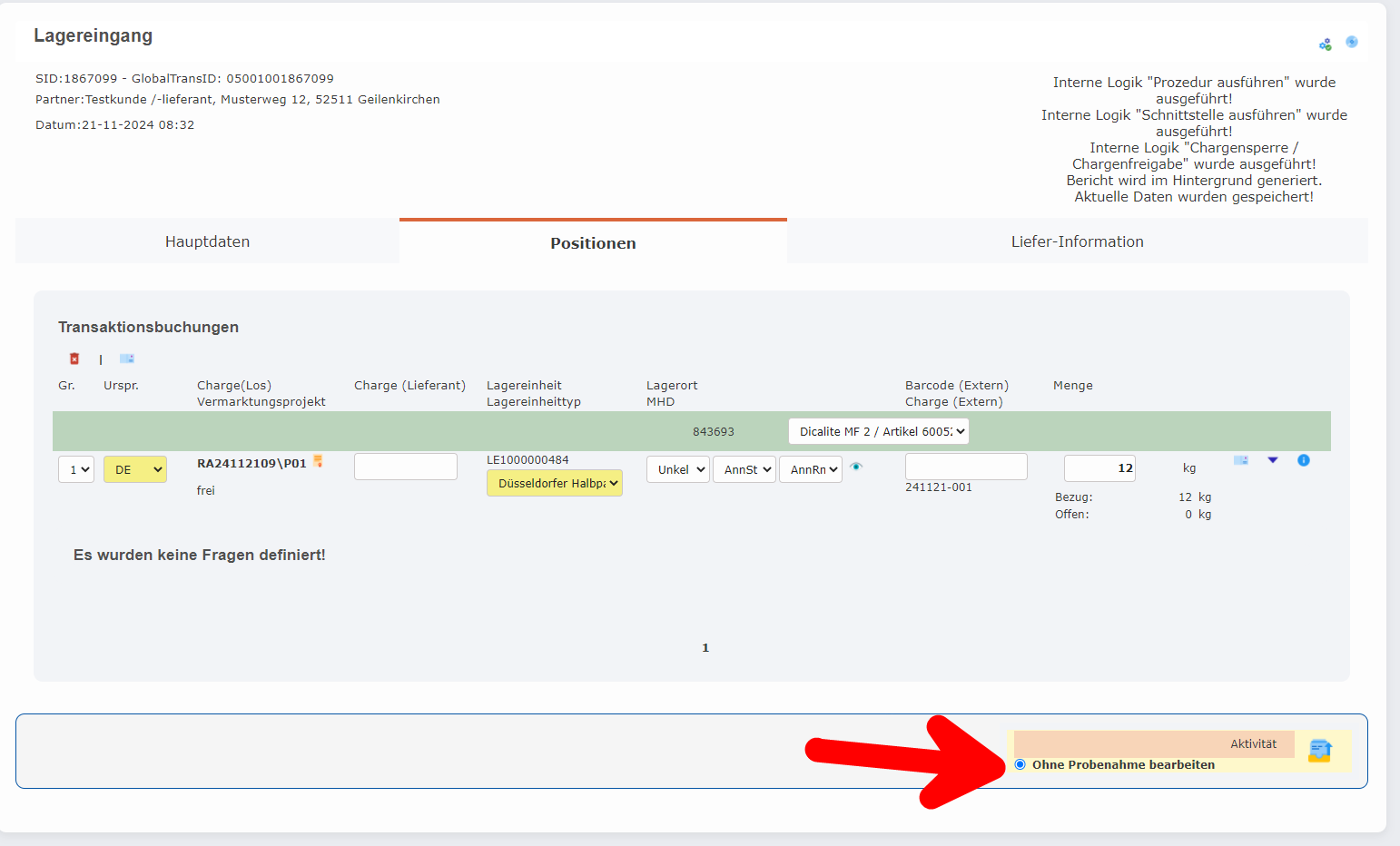Click the activity execute icon next to Aktivität
The width and height of the screenshot is (1400, 846).
pos(1319,751)
